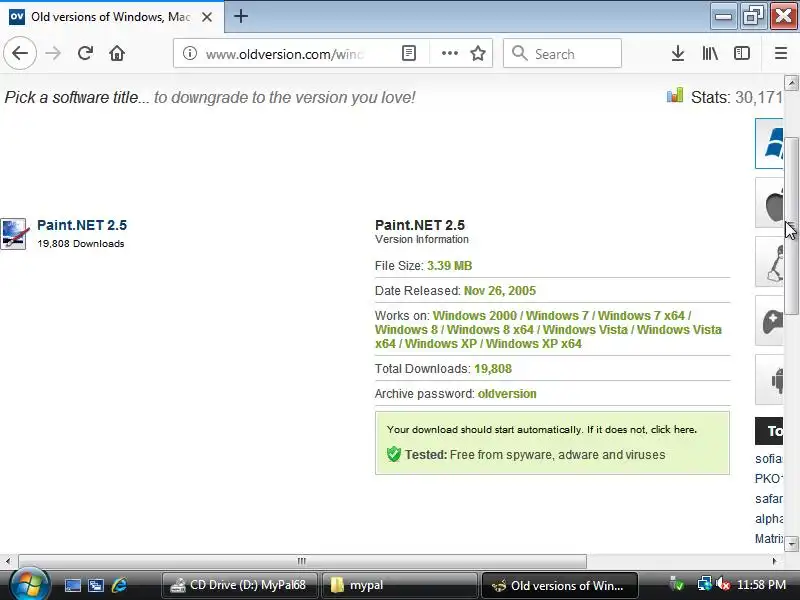Click the 'sofia' sidebar link
The image size is (800, 600).
768,459
